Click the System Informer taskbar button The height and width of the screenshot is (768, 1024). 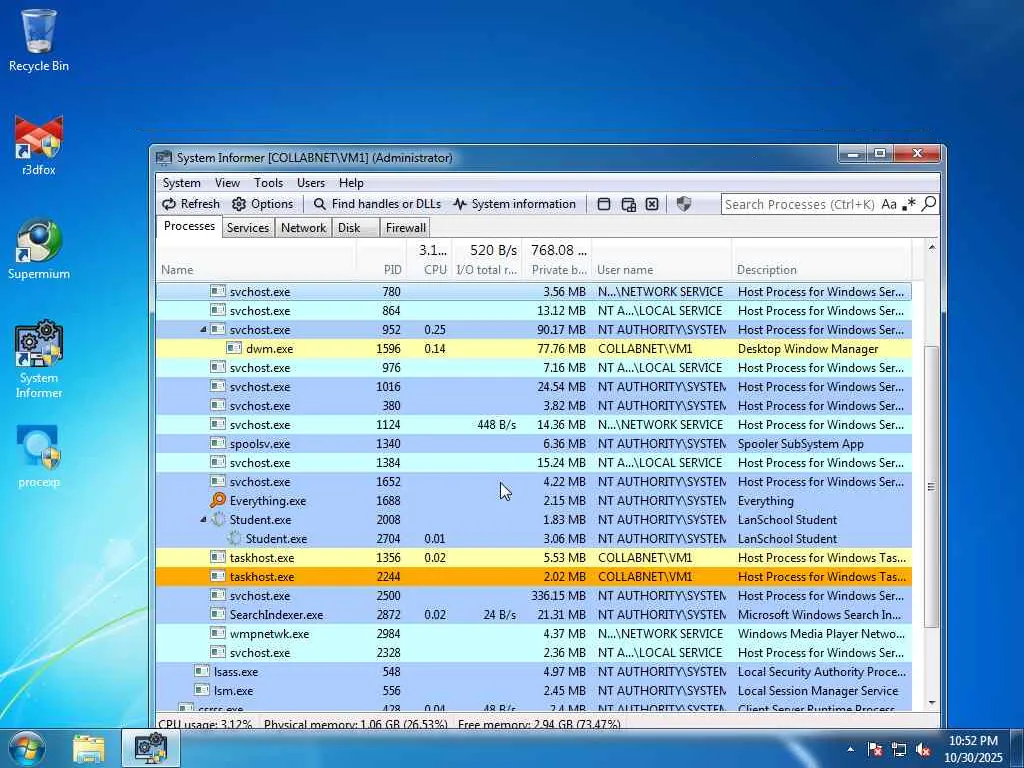(151, 748)
